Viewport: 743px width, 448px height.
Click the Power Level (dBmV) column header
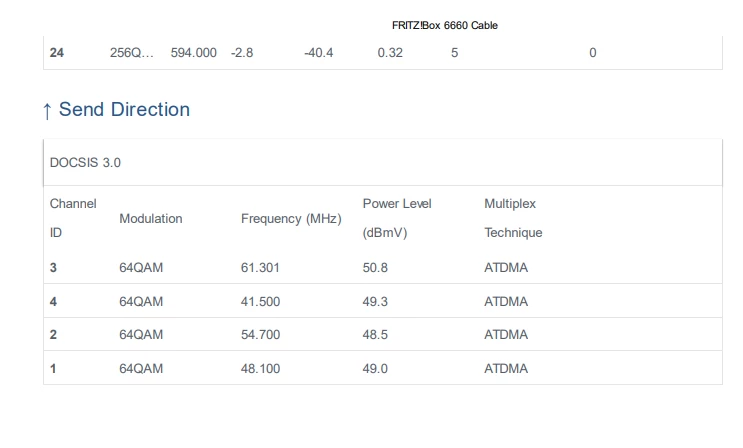[x=397, y=218]
